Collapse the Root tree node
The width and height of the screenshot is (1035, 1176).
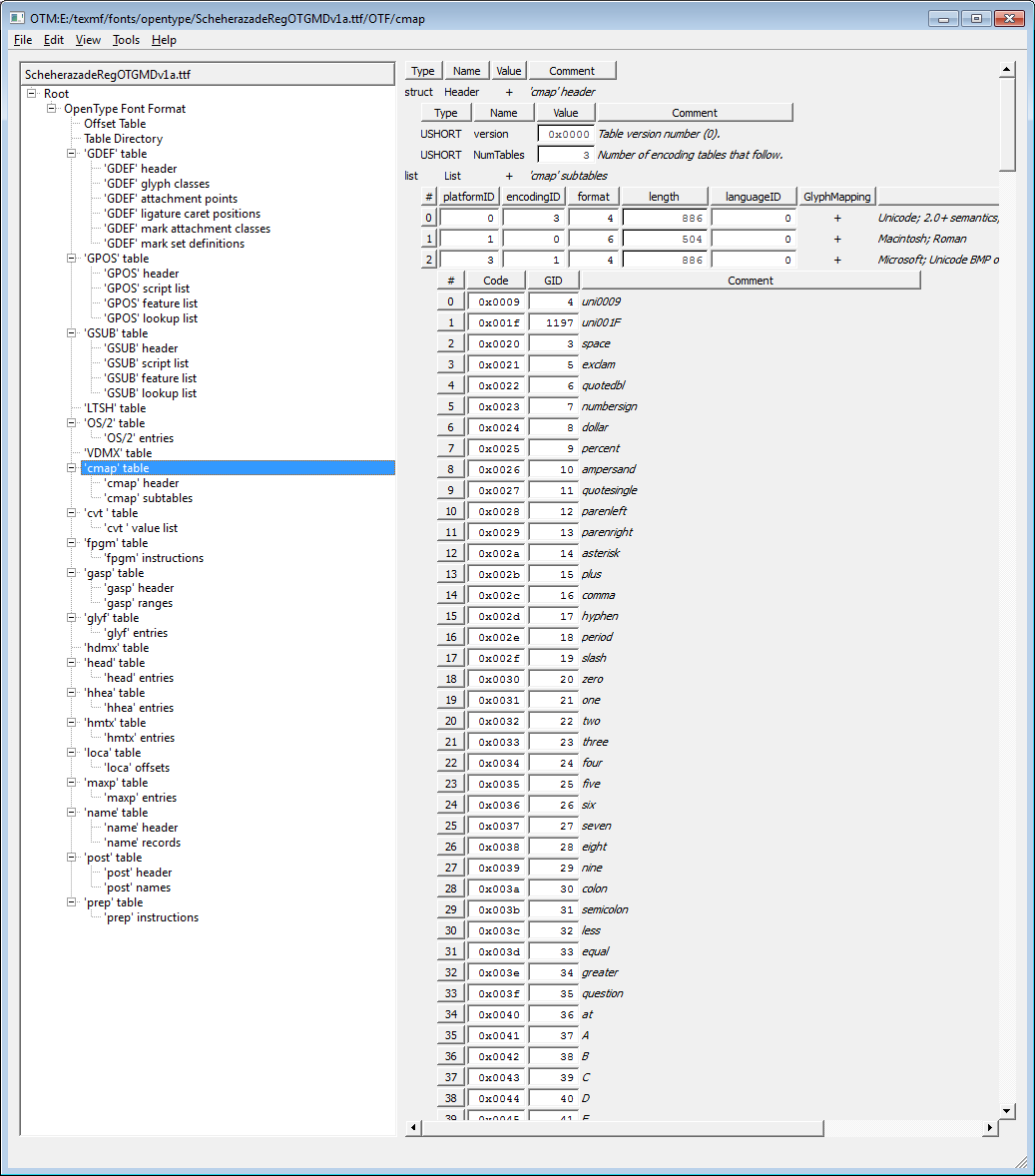click(x=33, y=94)
